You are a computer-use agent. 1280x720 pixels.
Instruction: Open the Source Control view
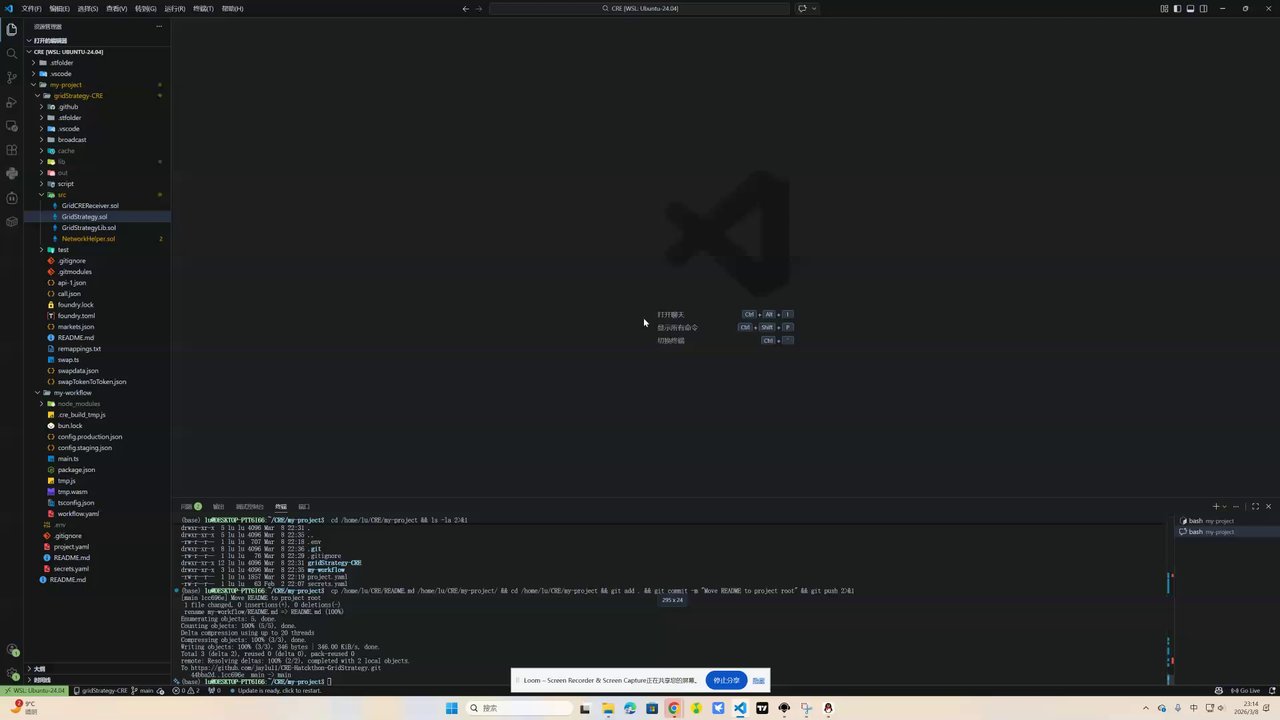(12, 77)
